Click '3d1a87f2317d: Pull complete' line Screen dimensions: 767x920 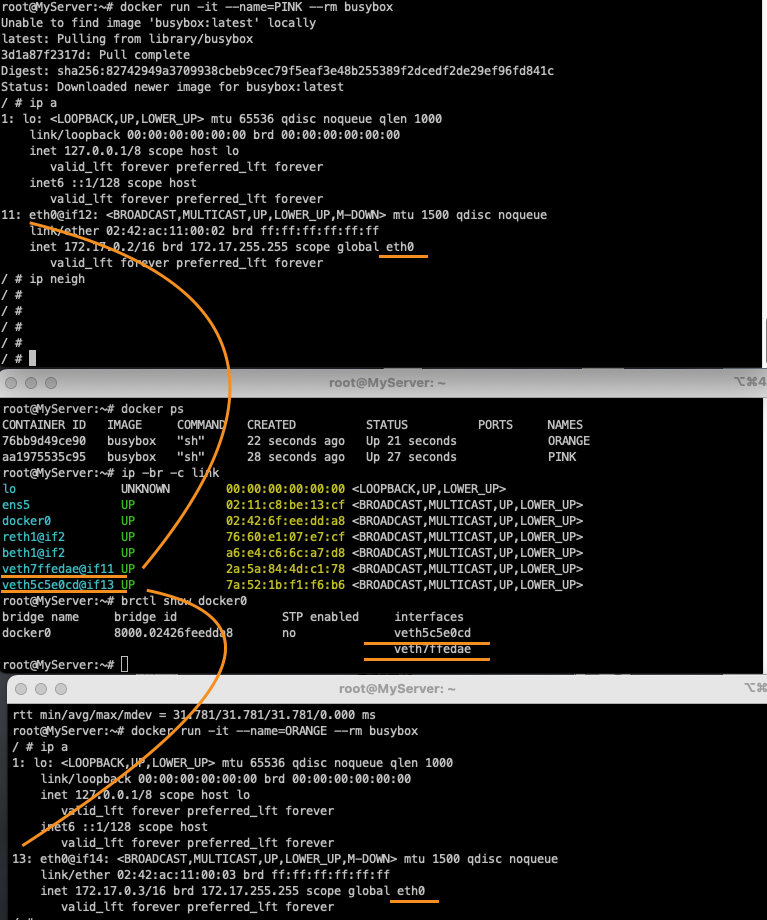click(x=96, y=55)
